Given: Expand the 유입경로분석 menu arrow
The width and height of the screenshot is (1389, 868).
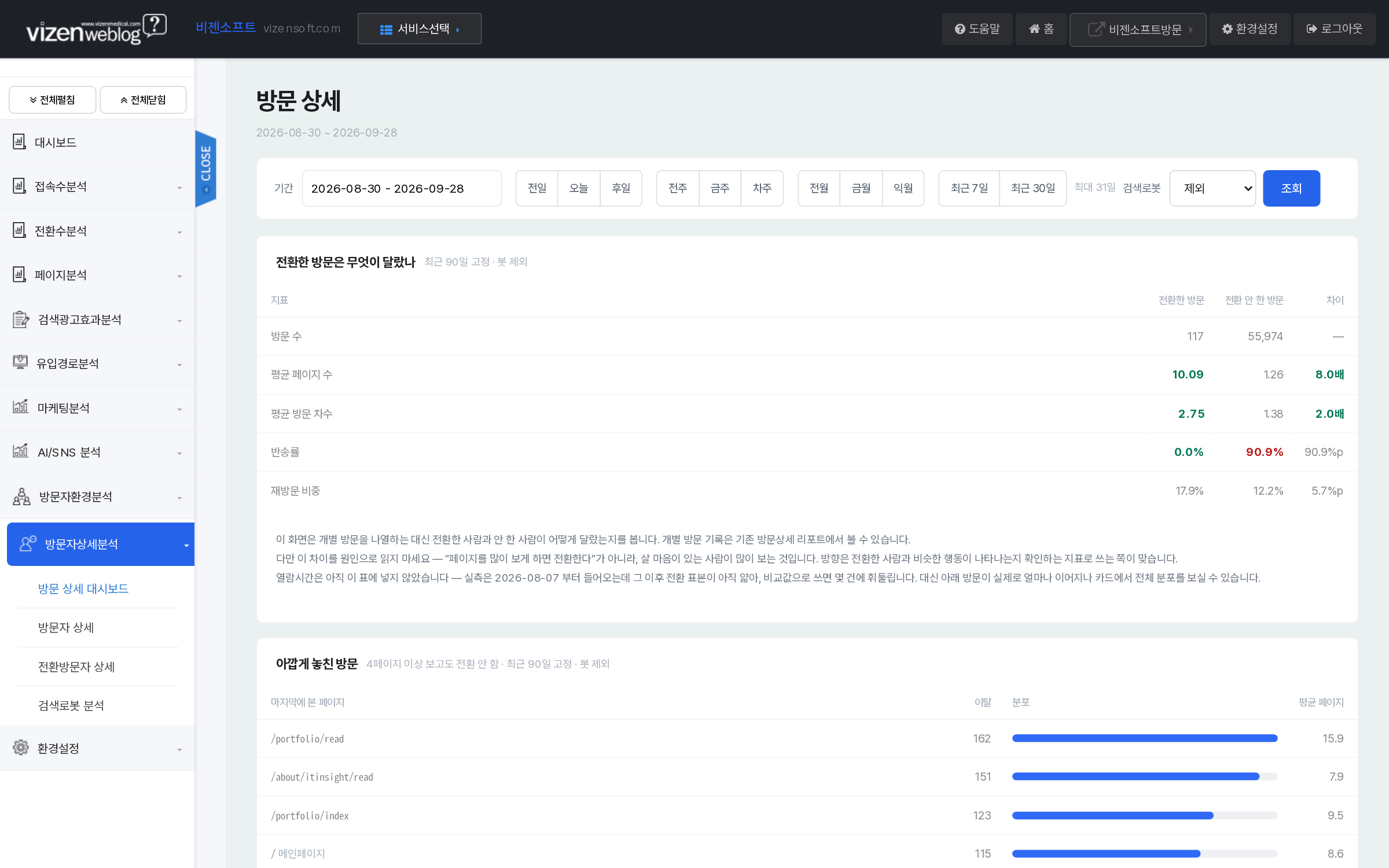Looking at the screenshot, I should [x=179, y=365].
